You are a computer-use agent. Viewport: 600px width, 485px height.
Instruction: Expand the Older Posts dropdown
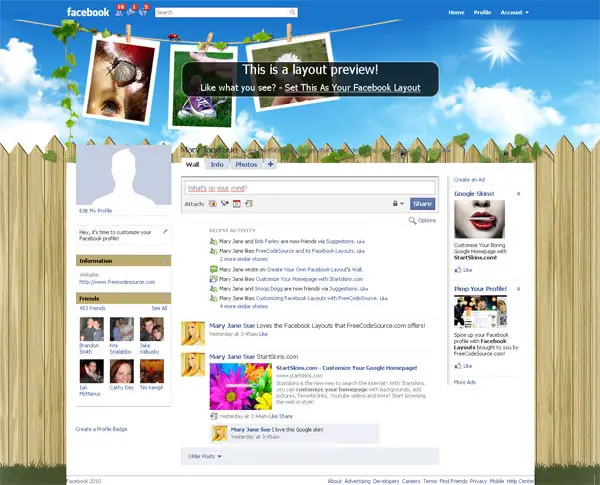click(205, 456)
